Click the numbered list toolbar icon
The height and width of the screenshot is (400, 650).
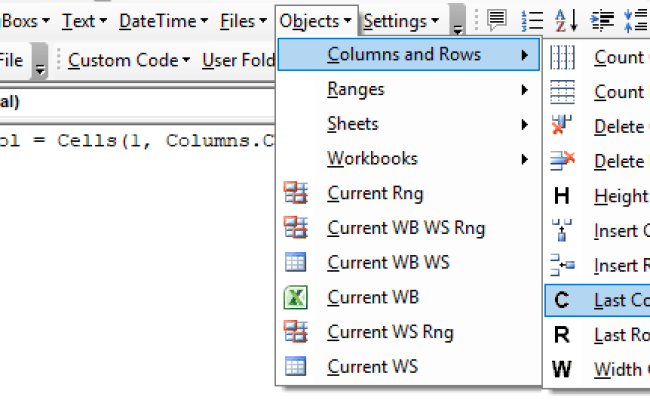coord(532,21)
